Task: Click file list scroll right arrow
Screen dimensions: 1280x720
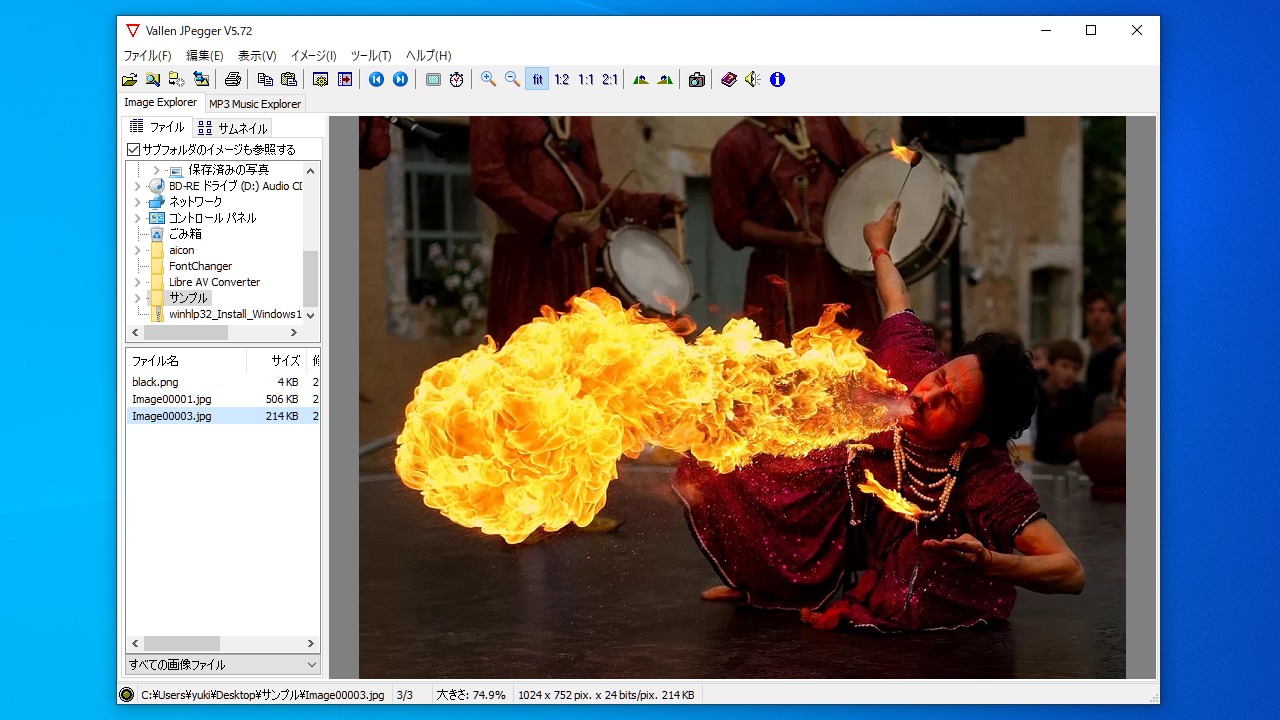Action: (x=311, y=644)
